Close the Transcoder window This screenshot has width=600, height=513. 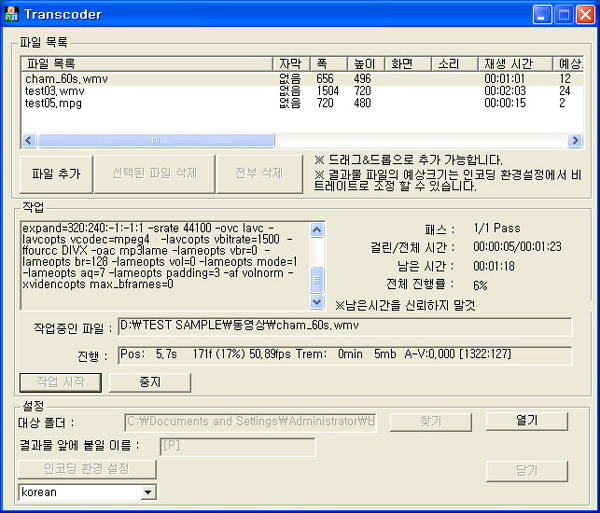(x=585, y=15)
